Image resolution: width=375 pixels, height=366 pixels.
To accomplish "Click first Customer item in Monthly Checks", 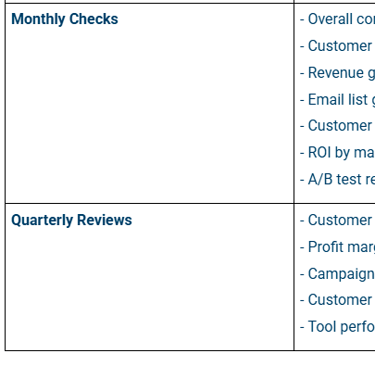I will (x=336, y=46).
